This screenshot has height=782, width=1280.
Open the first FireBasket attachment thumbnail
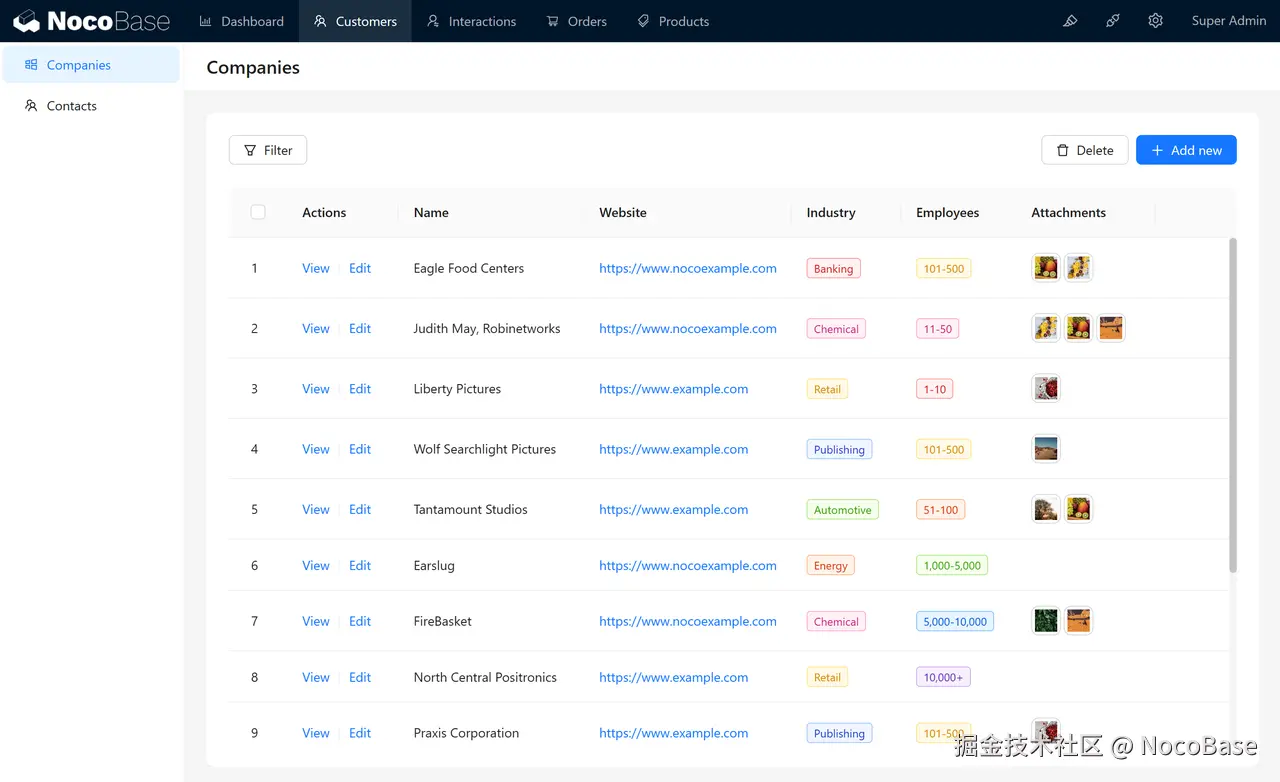click(x=1046, y=621)
